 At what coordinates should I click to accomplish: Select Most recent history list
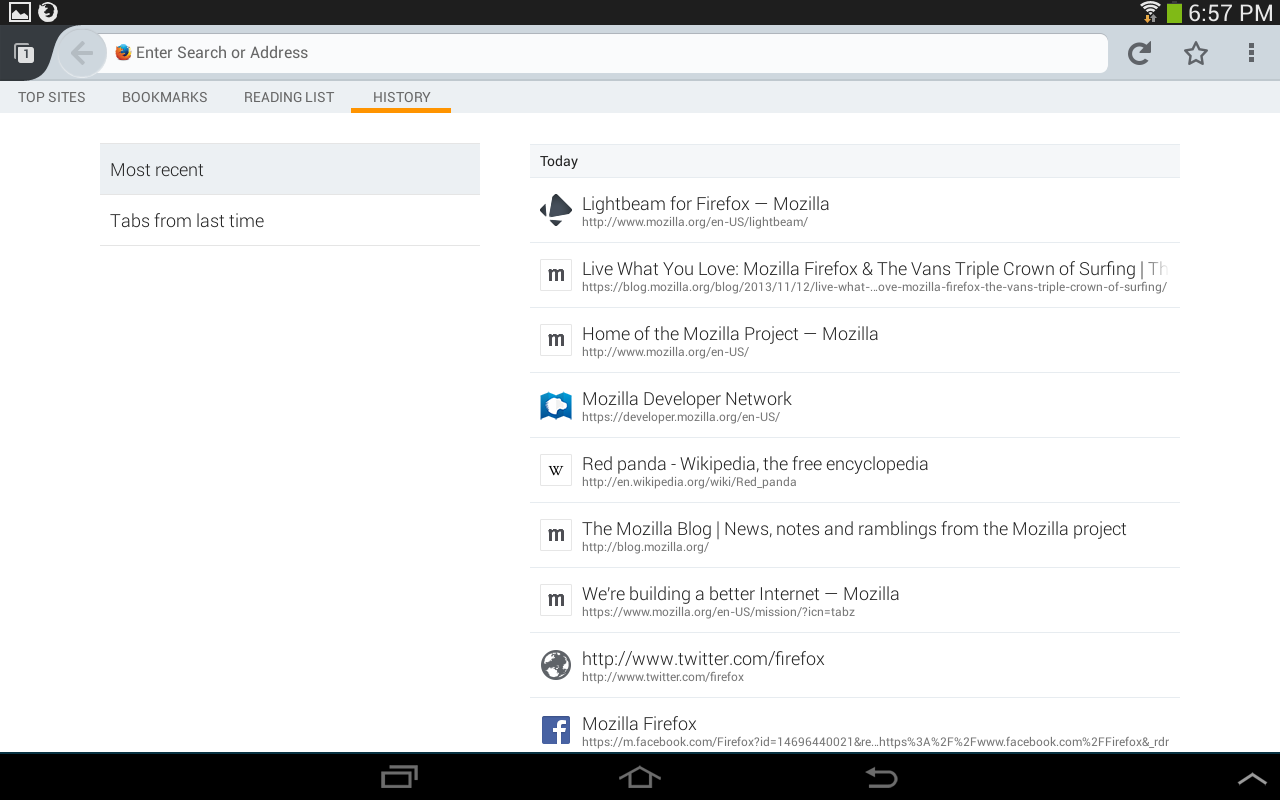click(x=290, y=169)
